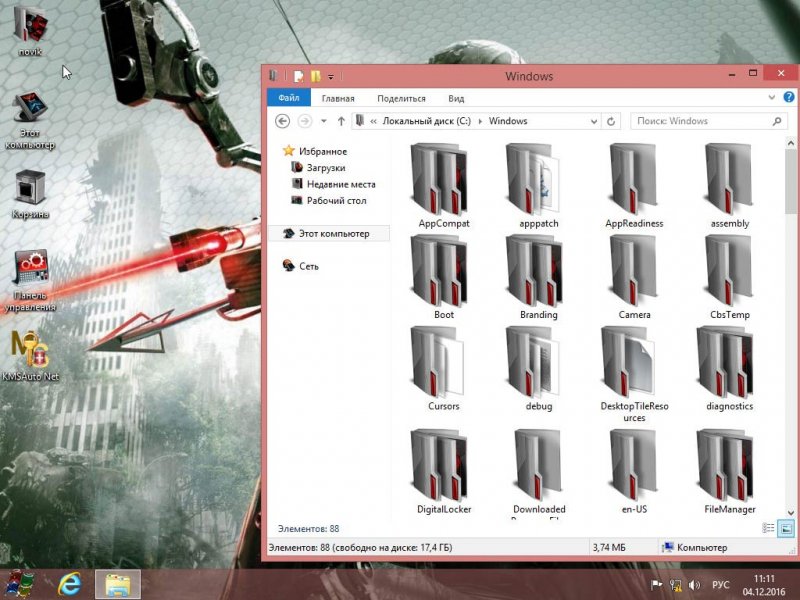The width and height of the screenshot is (800, 600).
Task: Open the assembly folder
Action: 729,185
